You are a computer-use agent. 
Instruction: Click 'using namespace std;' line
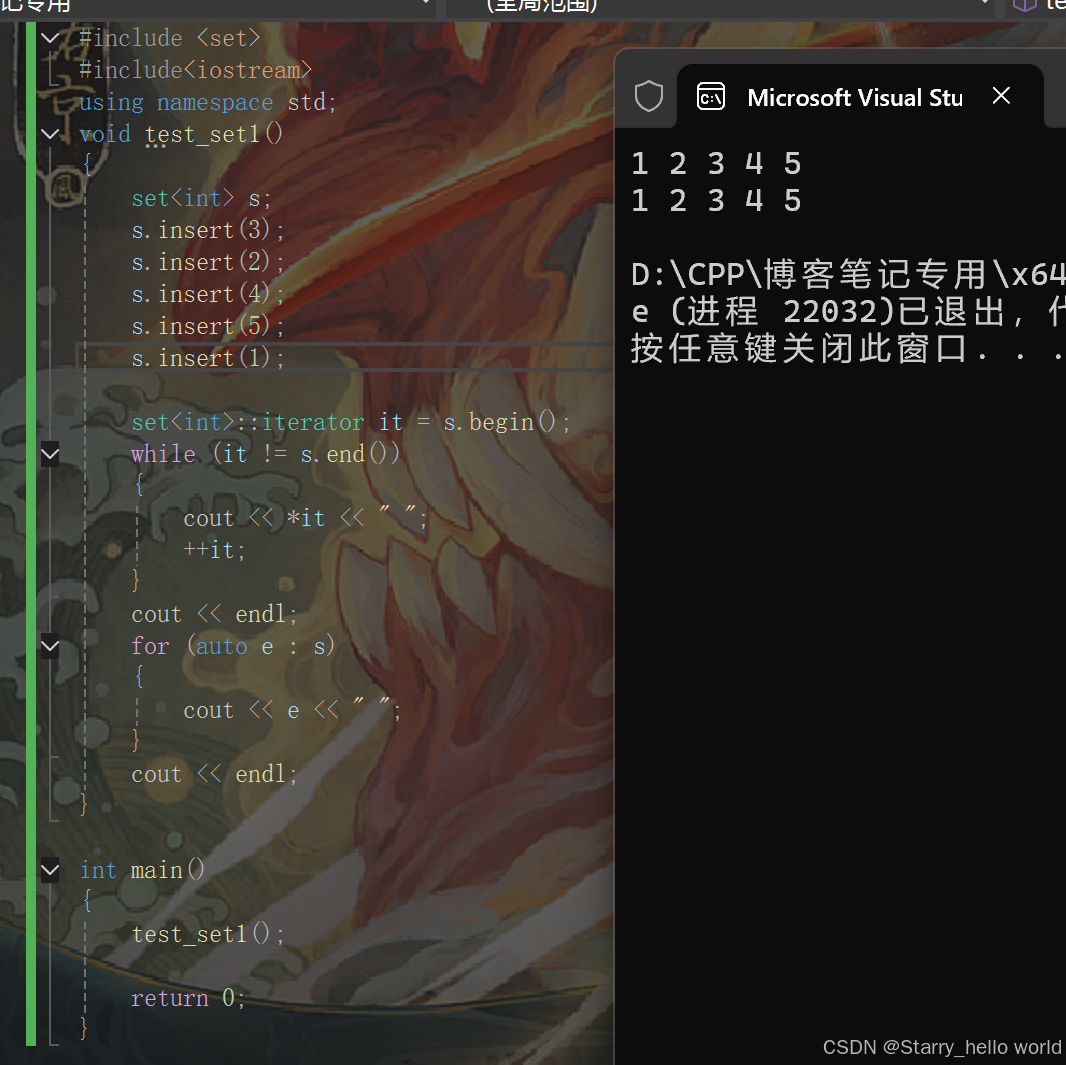tap(207, 102)
